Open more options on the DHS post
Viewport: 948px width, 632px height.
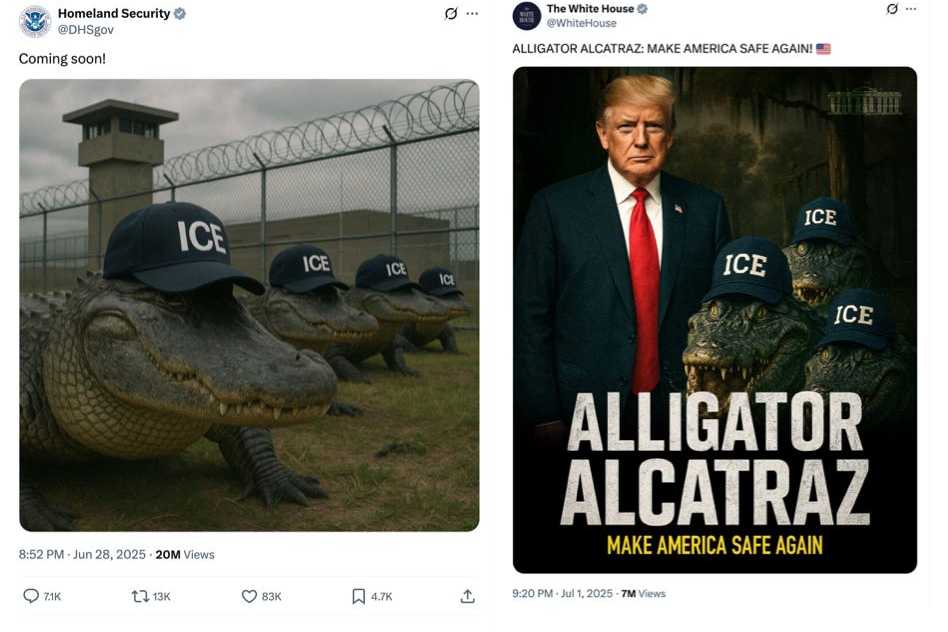coord(473,14)
